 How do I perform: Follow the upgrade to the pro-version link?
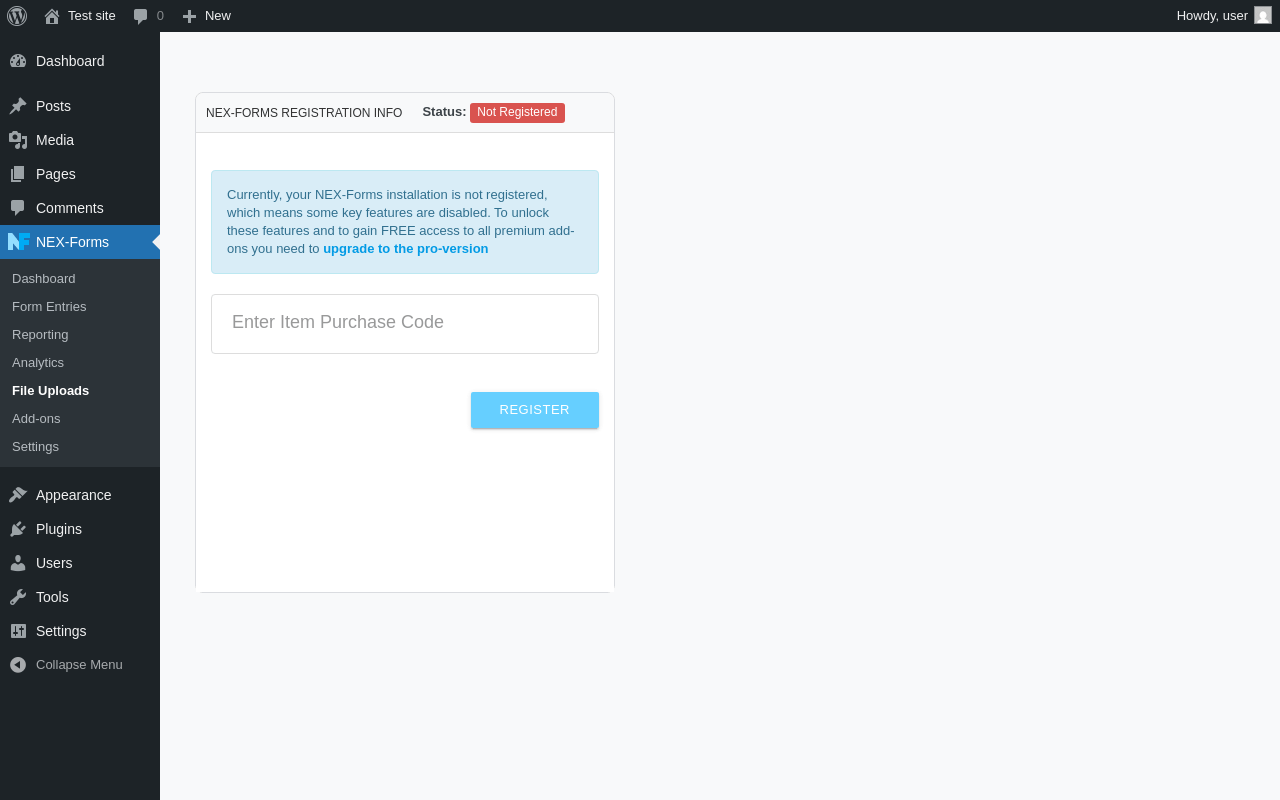(406, 249)
